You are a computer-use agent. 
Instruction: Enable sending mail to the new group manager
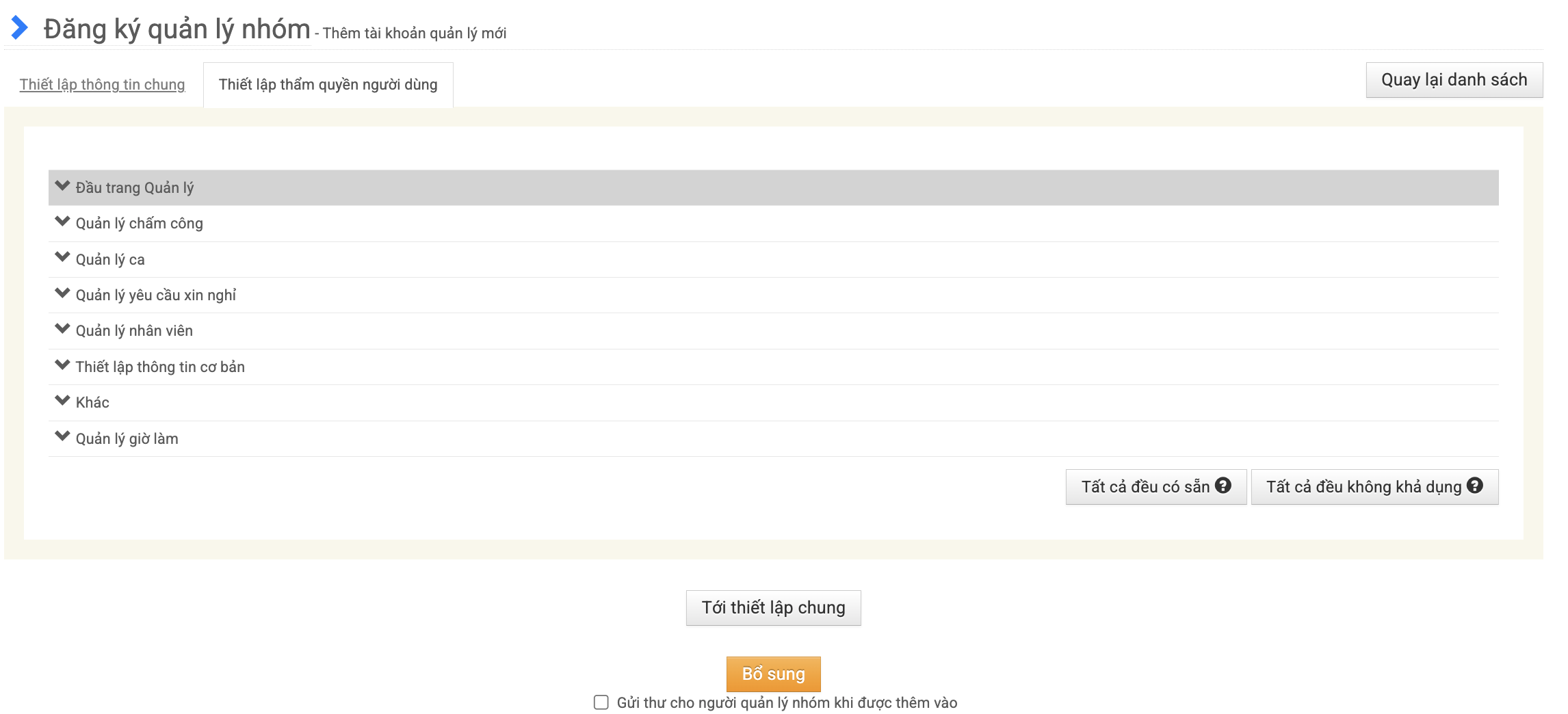pos(601,702)
